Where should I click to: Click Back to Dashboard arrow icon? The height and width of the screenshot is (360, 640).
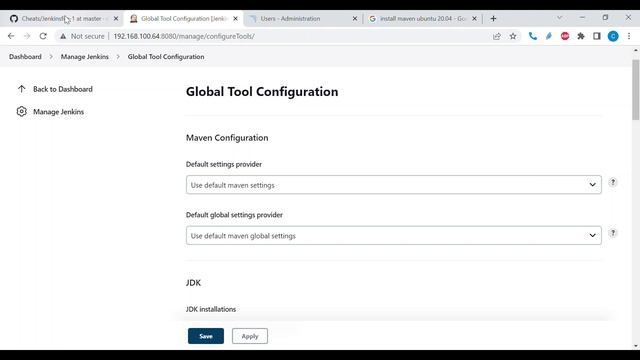(x=22, y=89)
